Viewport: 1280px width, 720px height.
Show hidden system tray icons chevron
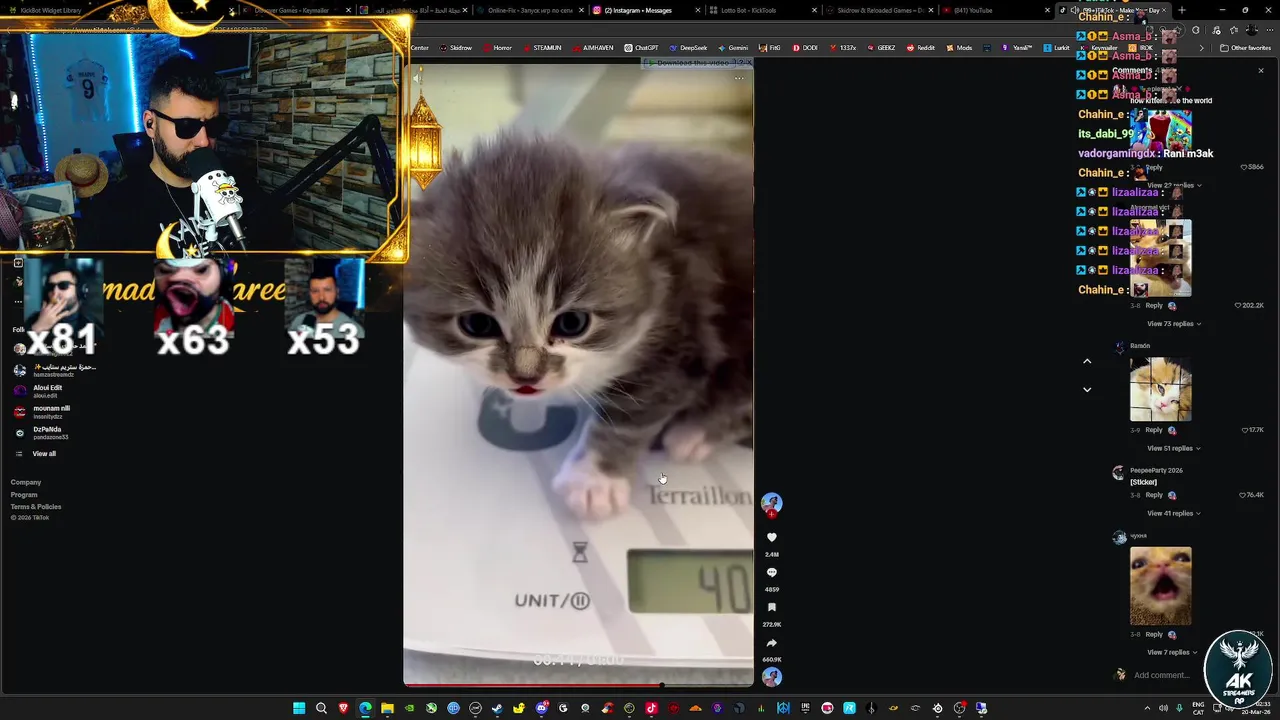point(1147,708)
